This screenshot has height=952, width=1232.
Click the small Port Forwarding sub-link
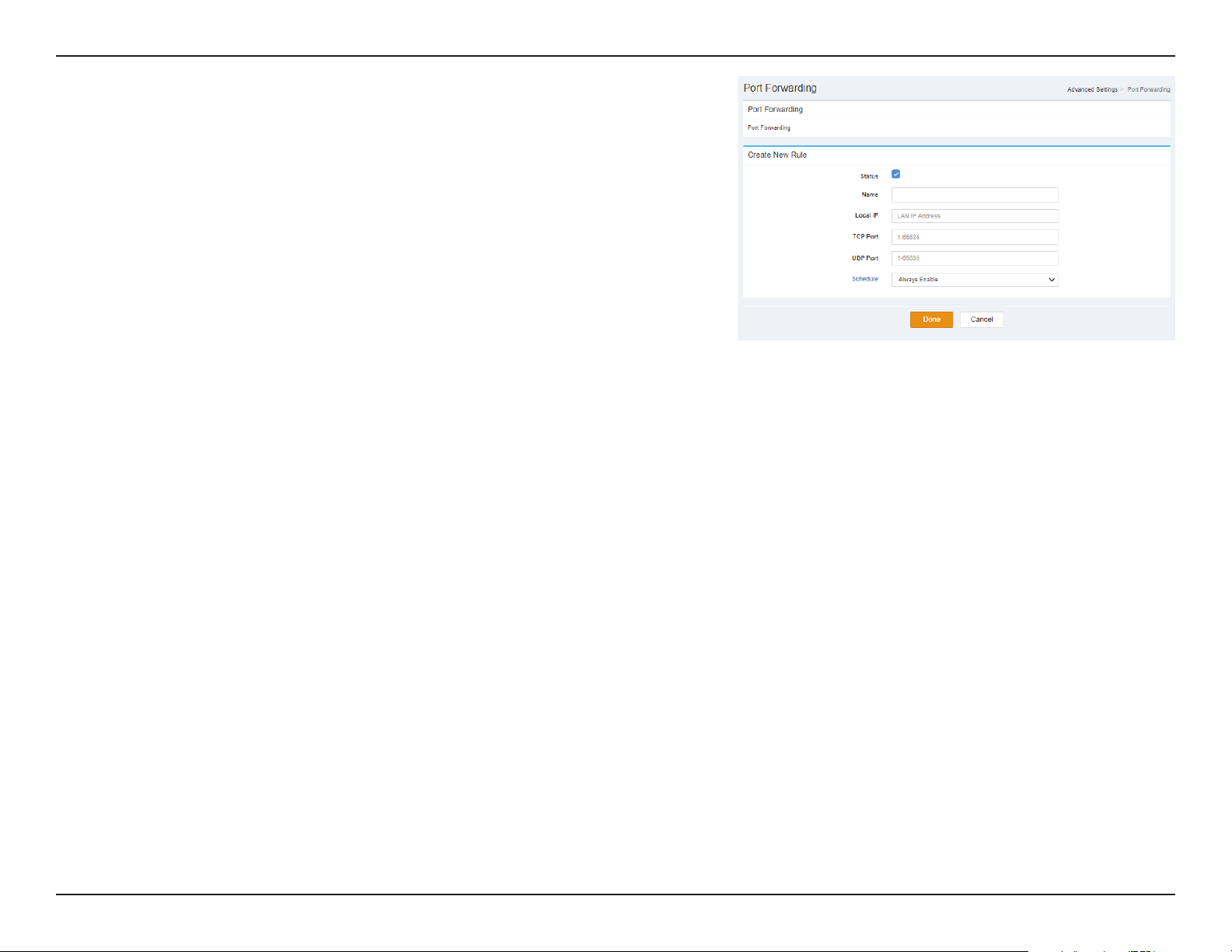point(769,127)
